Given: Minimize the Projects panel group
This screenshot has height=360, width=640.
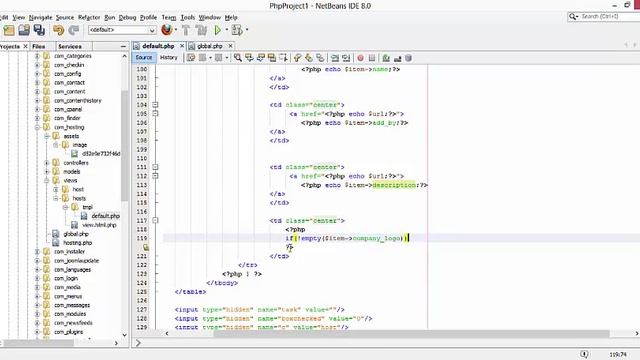Looking at the screenshot, I should point(123,47).
